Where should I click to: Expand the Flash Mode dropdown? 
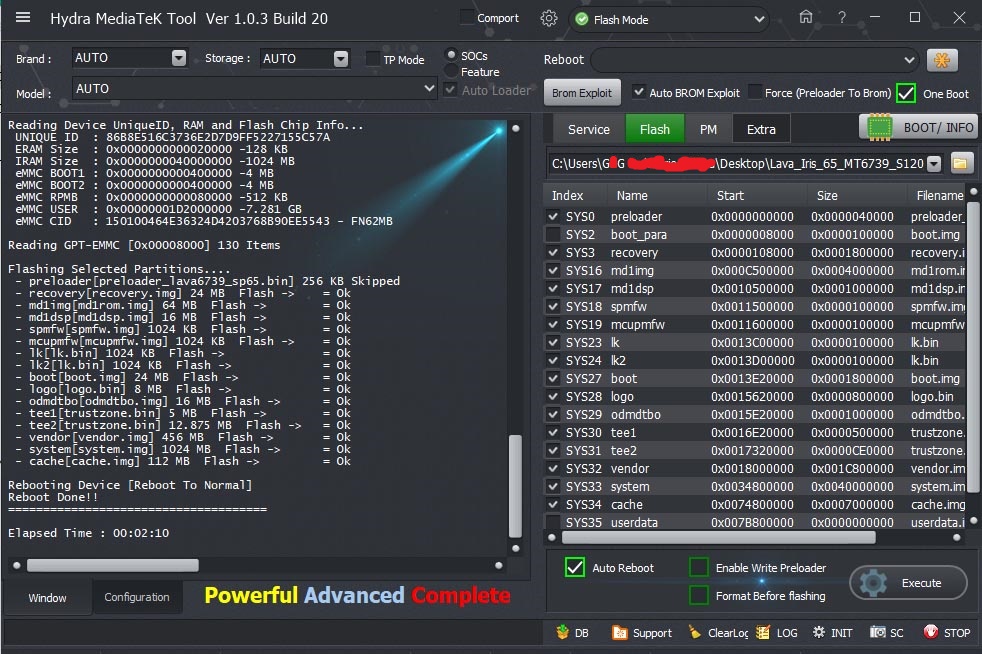(x=759, y=19)
